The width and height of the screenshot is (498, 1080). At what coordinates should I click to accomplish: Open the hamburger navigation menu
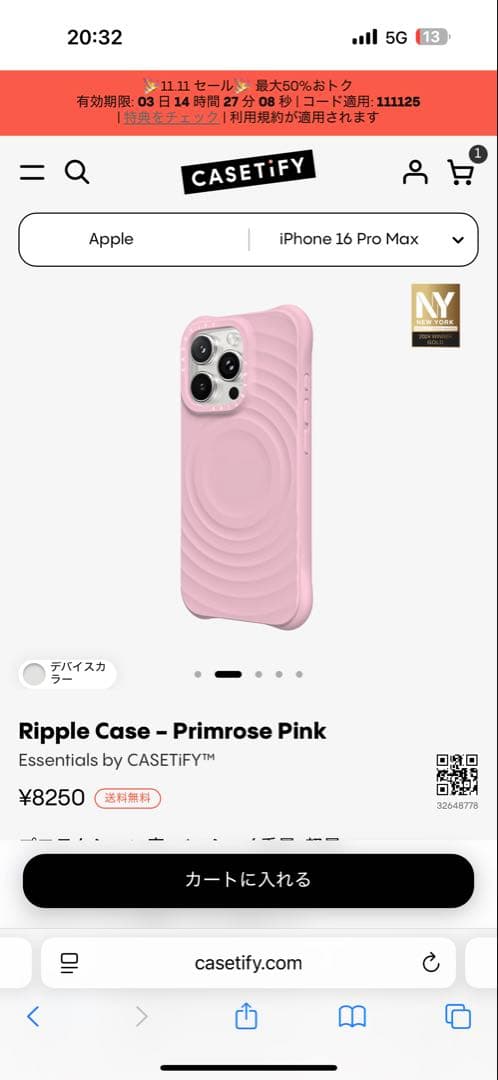coord(32,172)
